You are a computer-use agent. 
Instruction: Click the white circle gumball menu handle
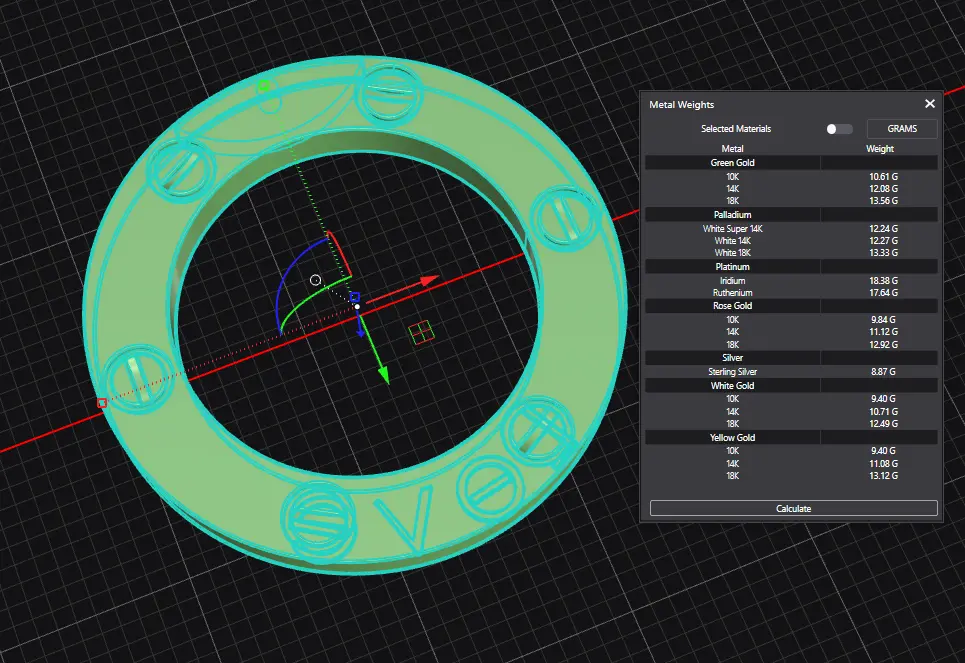point(315,280)
